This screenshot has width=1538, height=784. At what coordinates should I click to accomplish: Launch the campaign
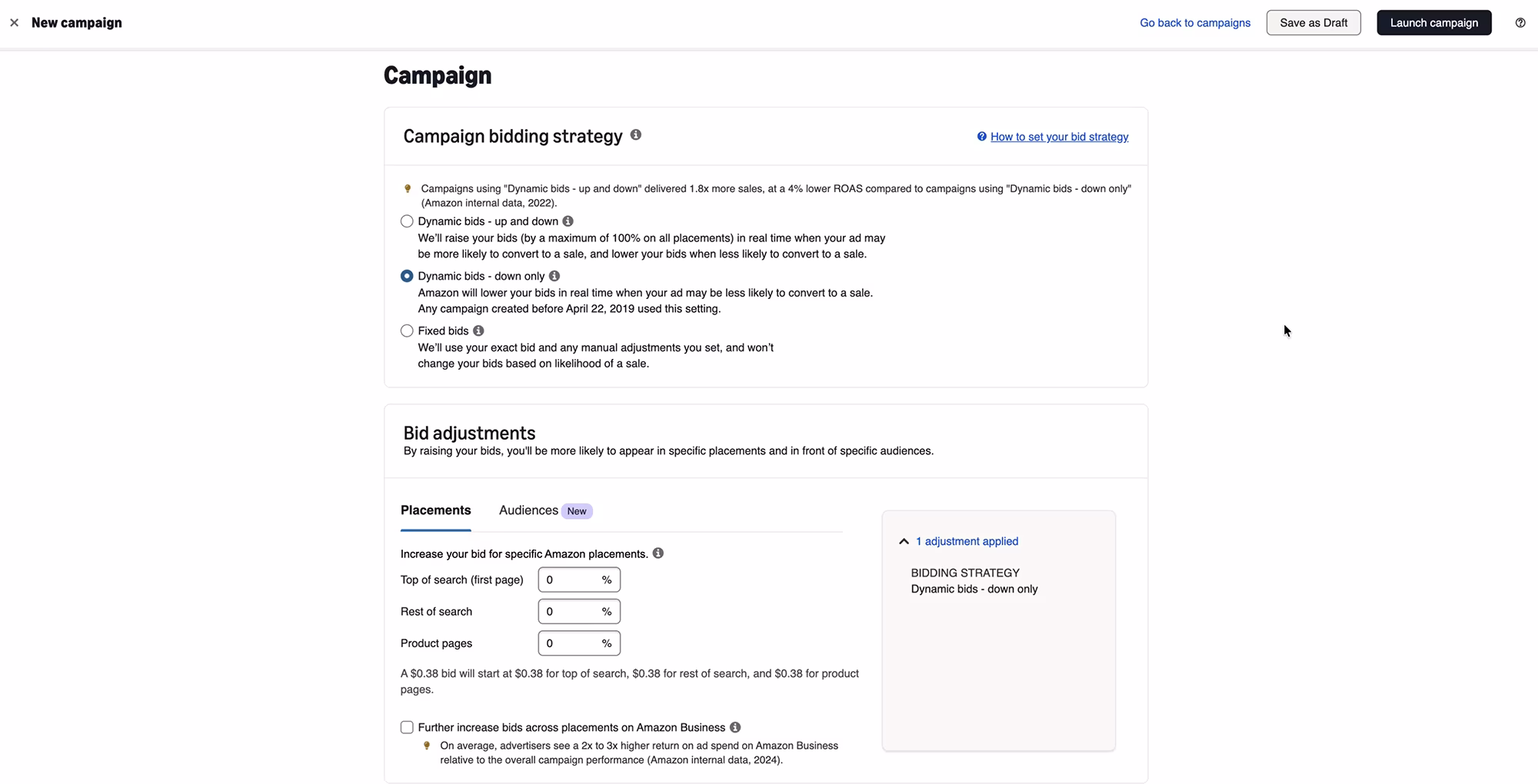(1433, 22)
